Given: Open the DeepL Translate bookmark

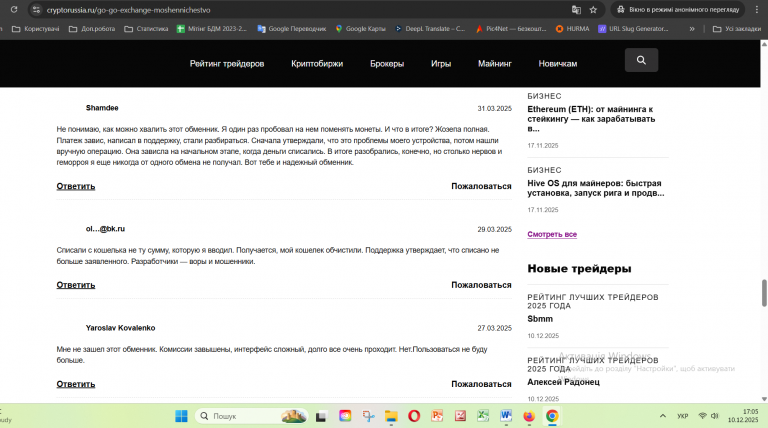Looking at the screenshot, I should tap(430, 29).
